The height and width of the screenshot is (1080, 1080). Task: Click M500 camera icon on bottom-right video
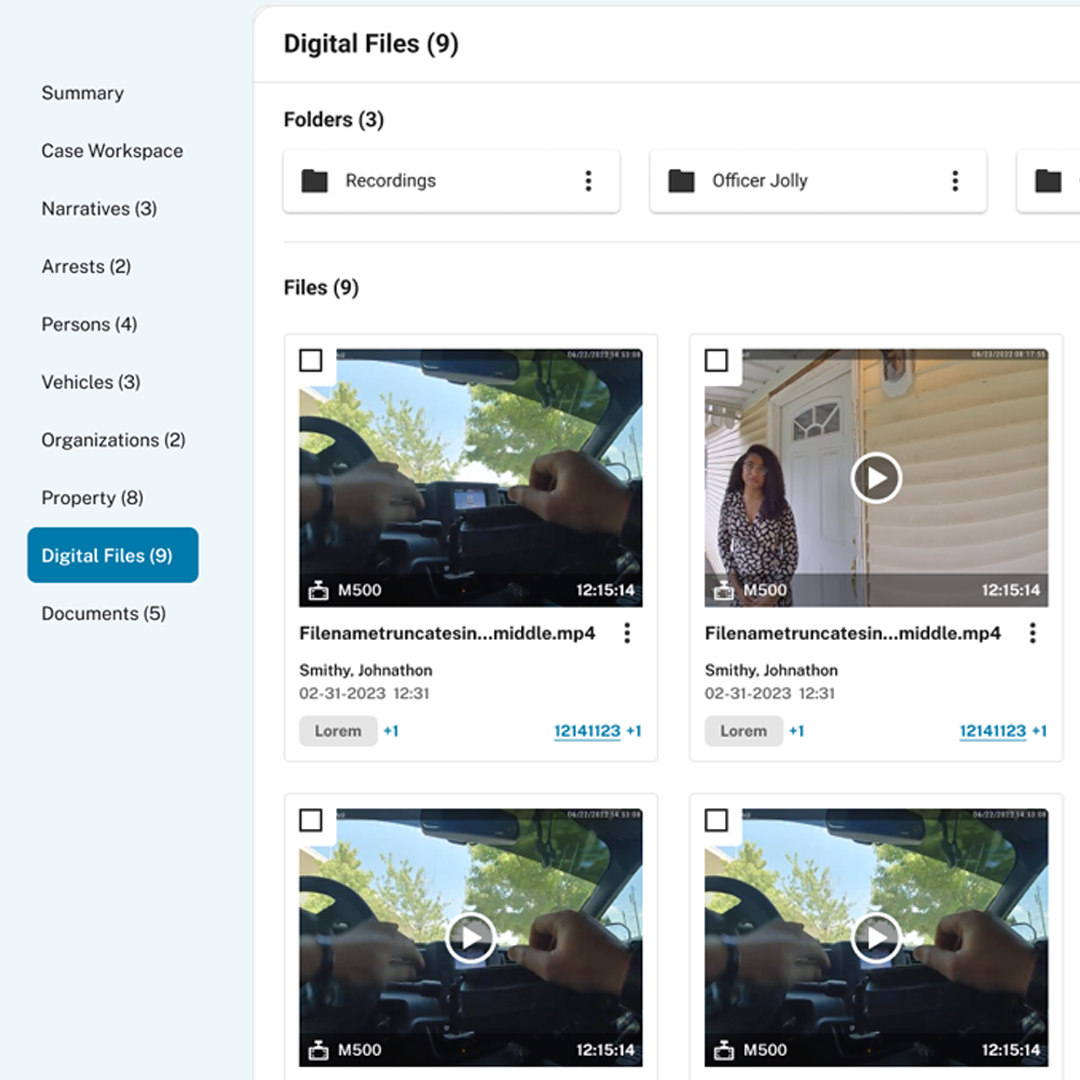point(724,1050)
